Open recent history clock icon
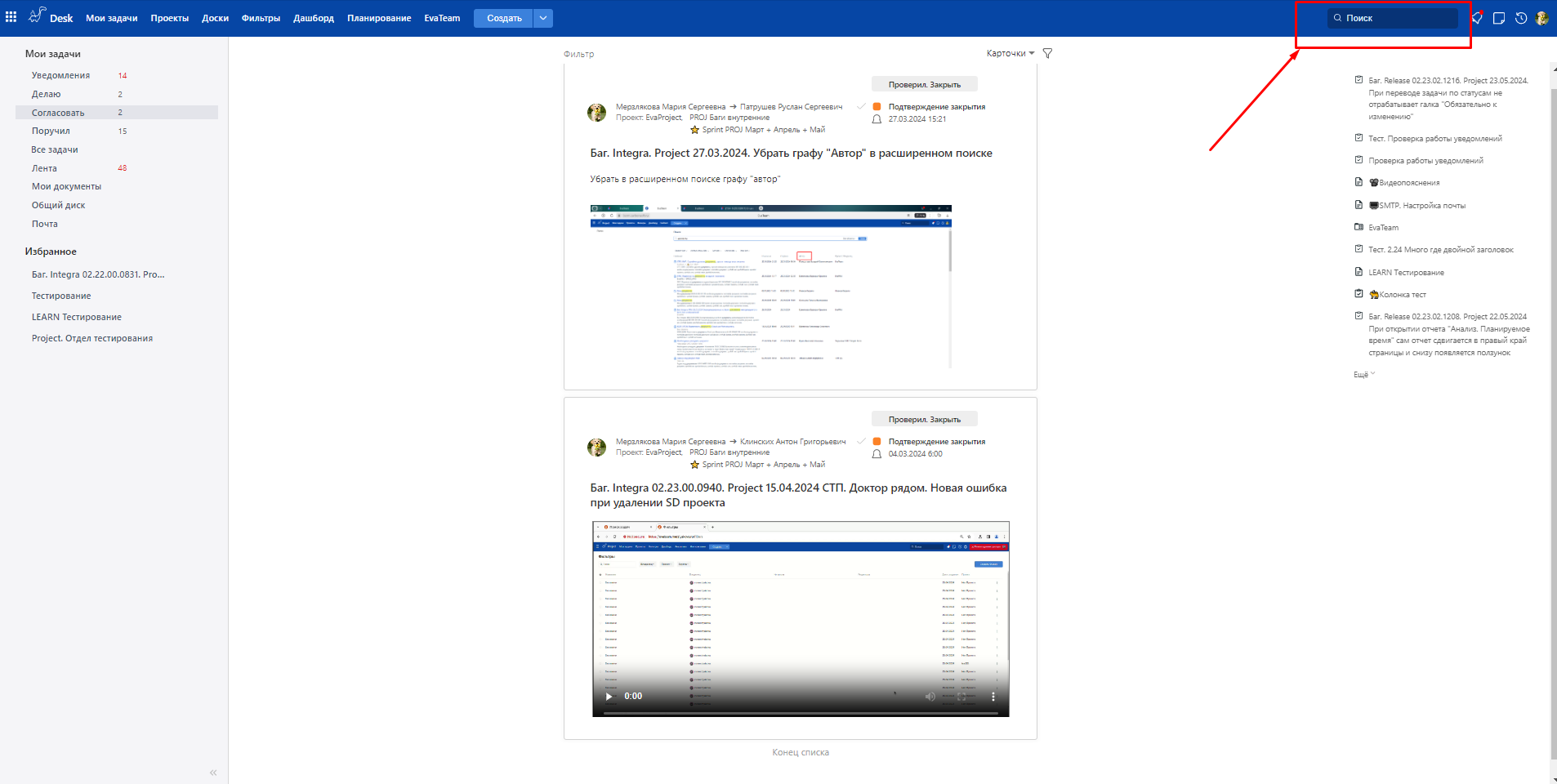1557x784 pixels. tap(1521, 18)
